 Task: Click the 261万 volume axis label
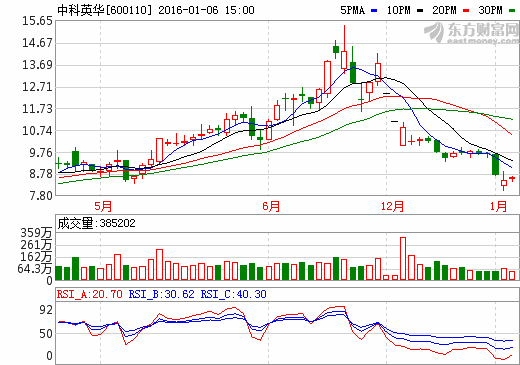(x=36, y=245)
